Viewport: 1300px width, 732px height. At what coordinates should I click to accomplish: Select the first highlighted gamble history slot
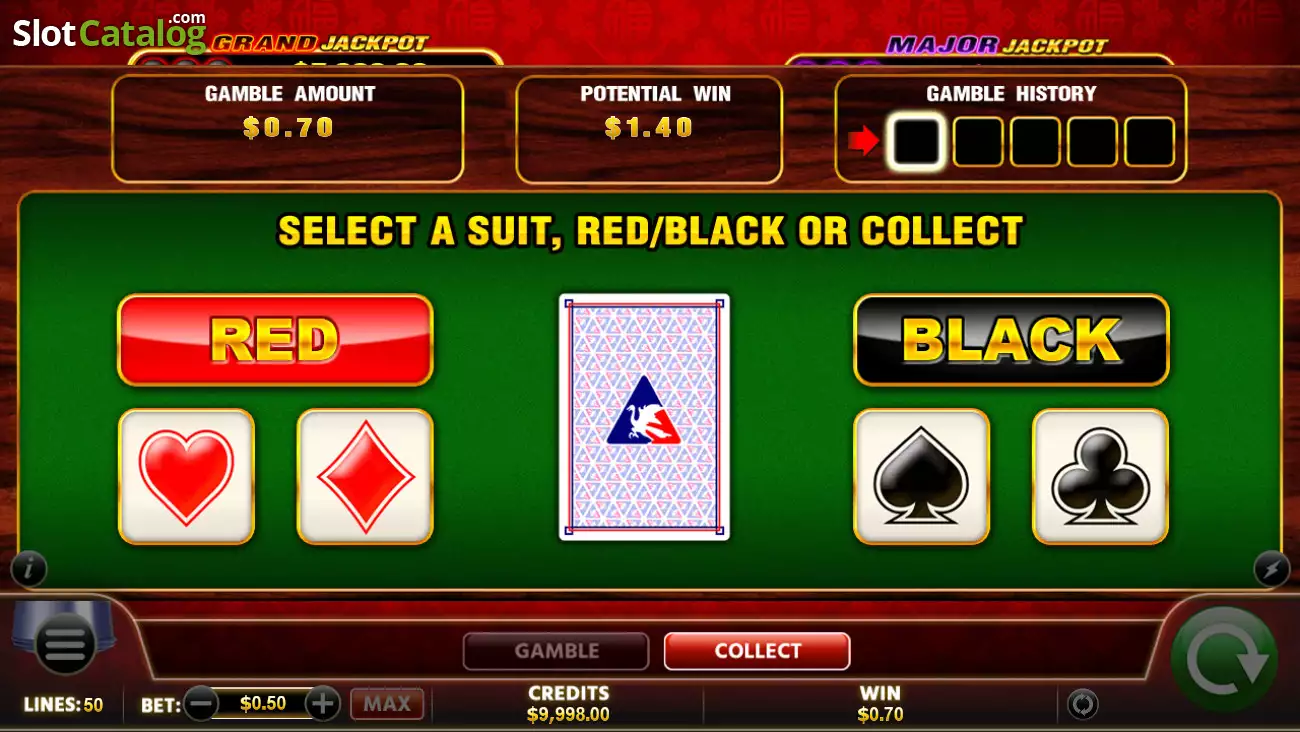pos(916,142)
